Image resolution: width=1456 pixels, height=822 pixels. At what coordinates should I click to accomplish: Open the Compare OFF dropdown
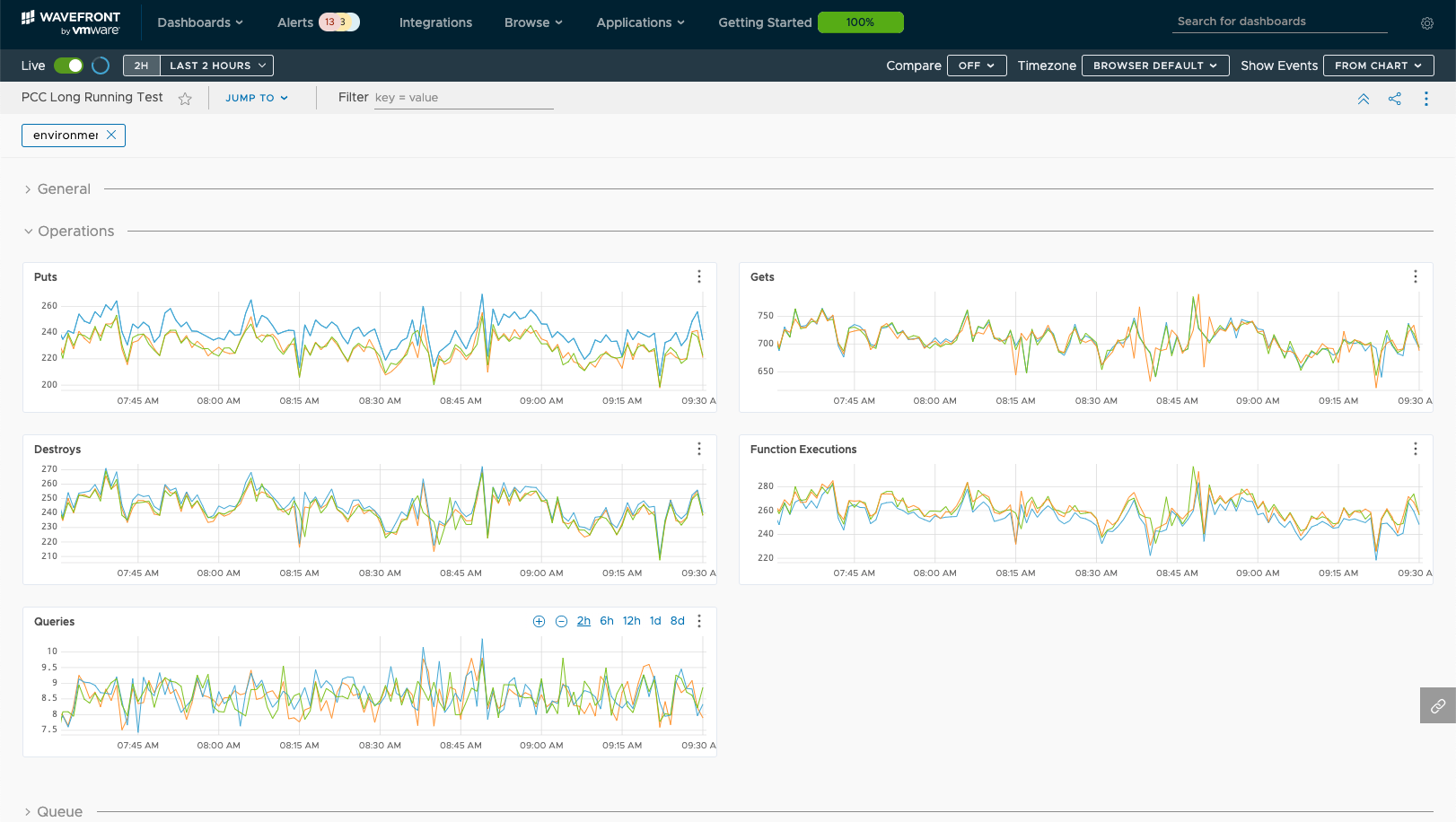pos(976,66)
